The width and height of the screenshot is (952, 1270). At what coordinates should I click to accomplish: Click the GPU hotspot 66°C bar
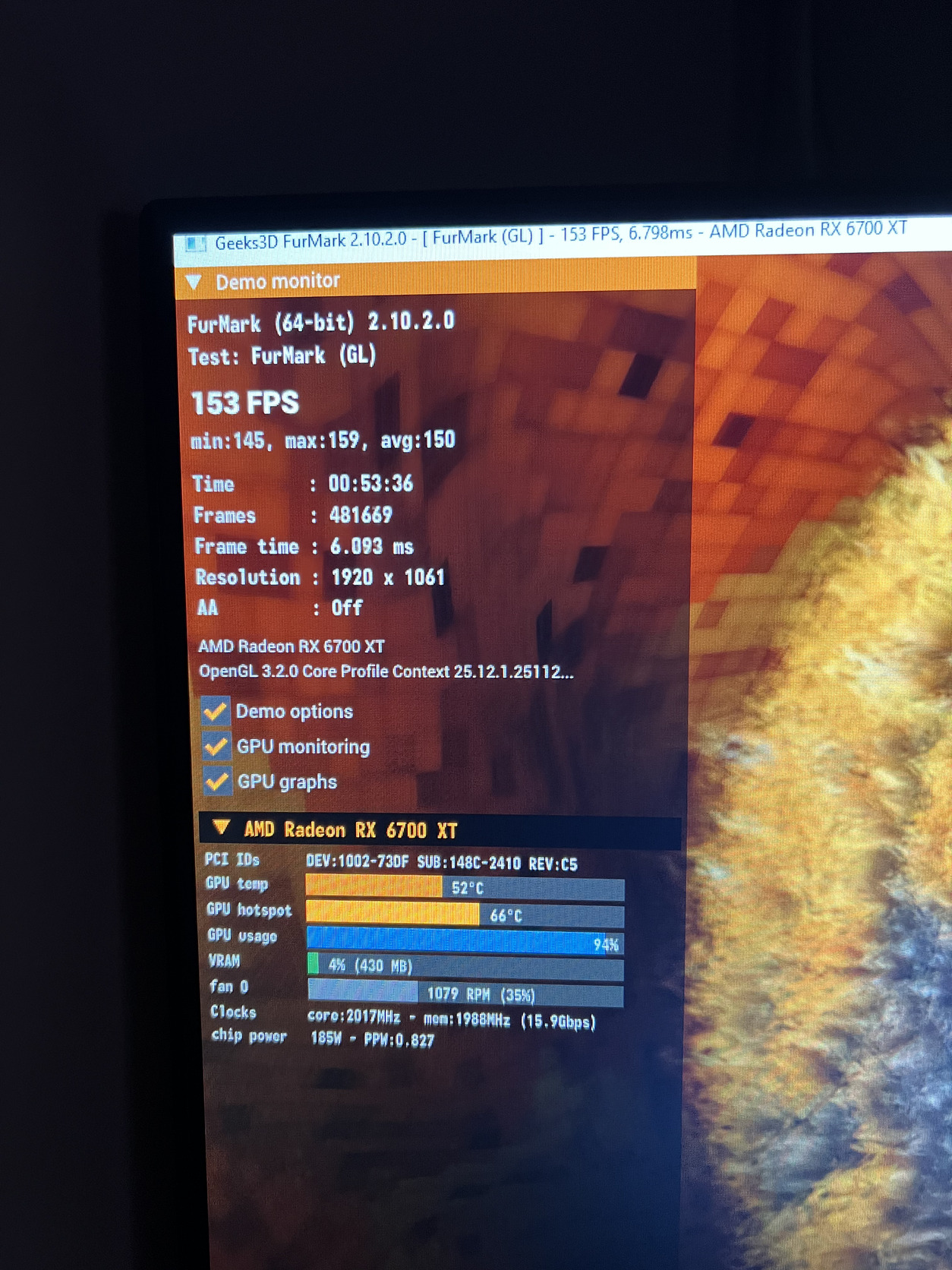(x=465, y=914)
